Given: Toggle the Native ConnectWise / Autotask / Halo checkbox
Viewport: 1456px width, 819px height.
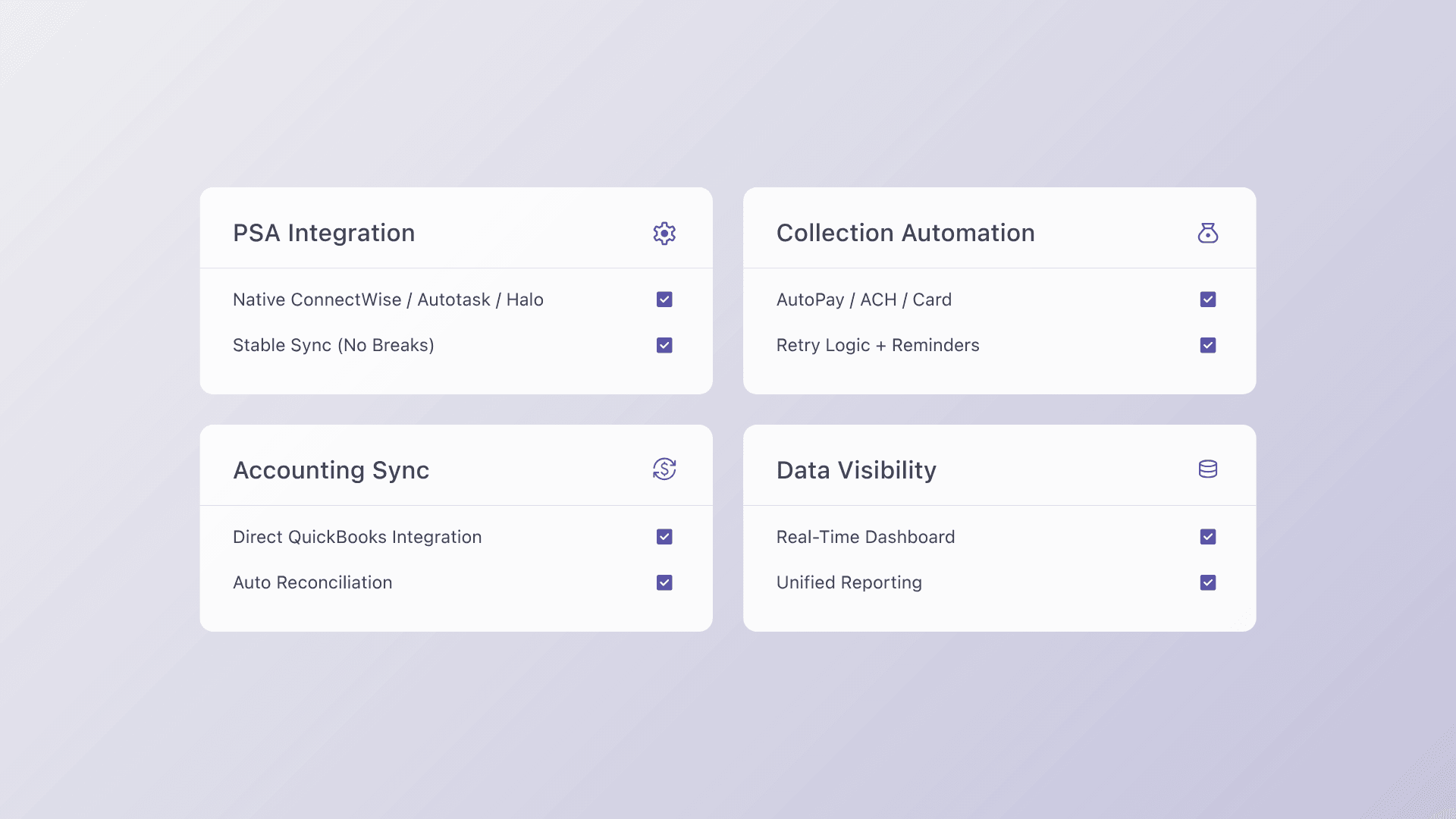Looking at the screenshot, I should pyautogui.click(x=664, y=300).
